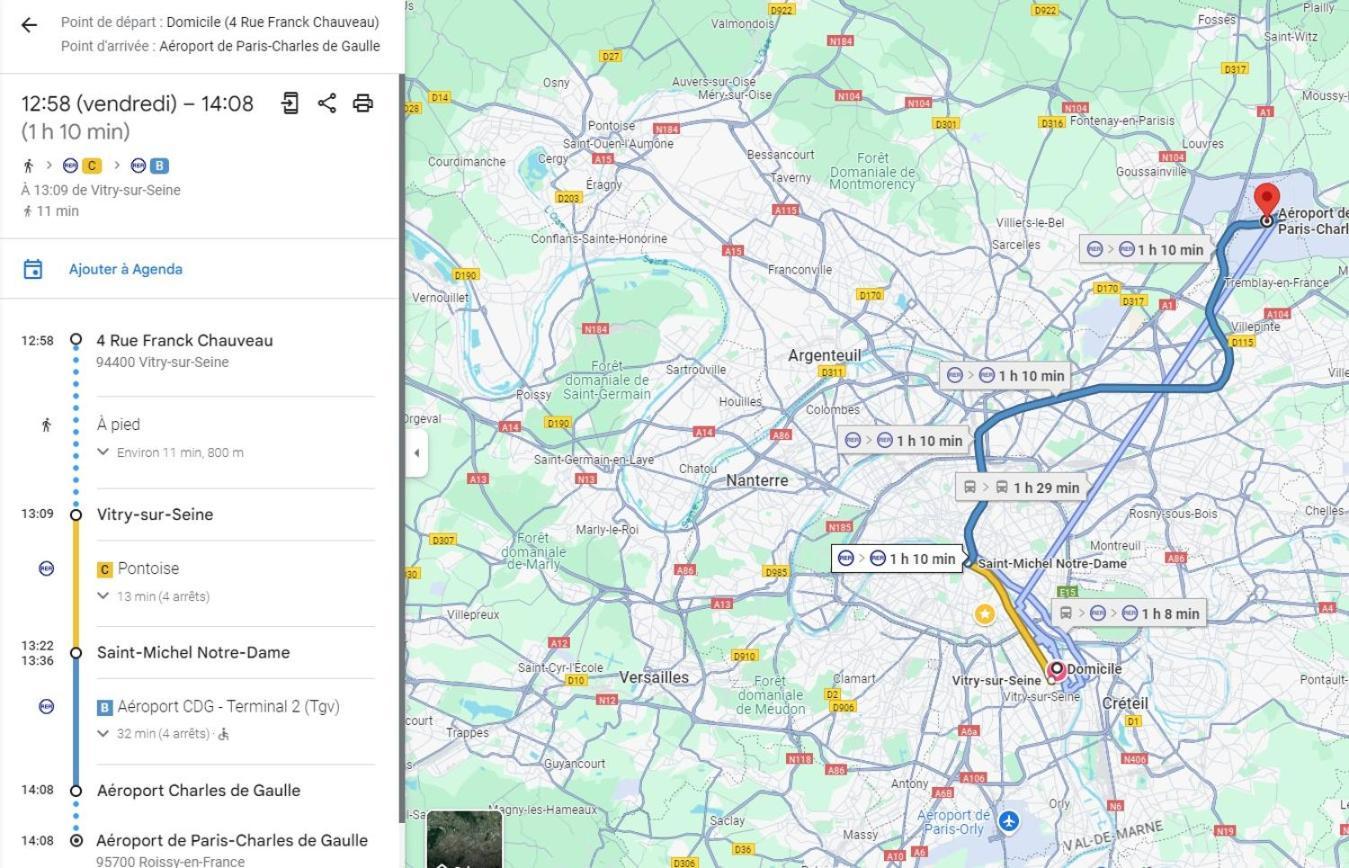Click the side panel vertical scrollbar
This screenshot has height=868, width=1349.
coord(402,447)
